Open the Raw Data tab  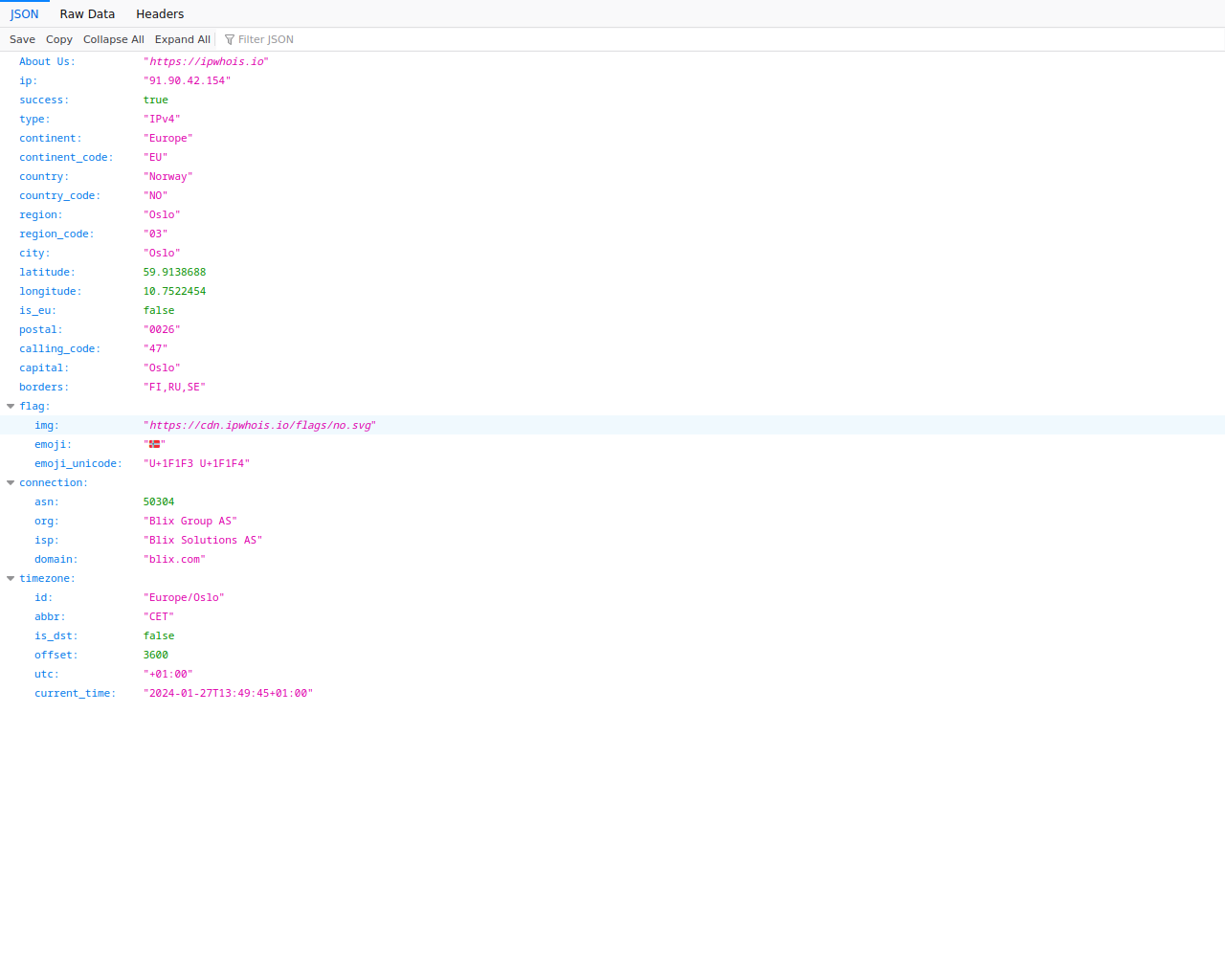(87, 13)
